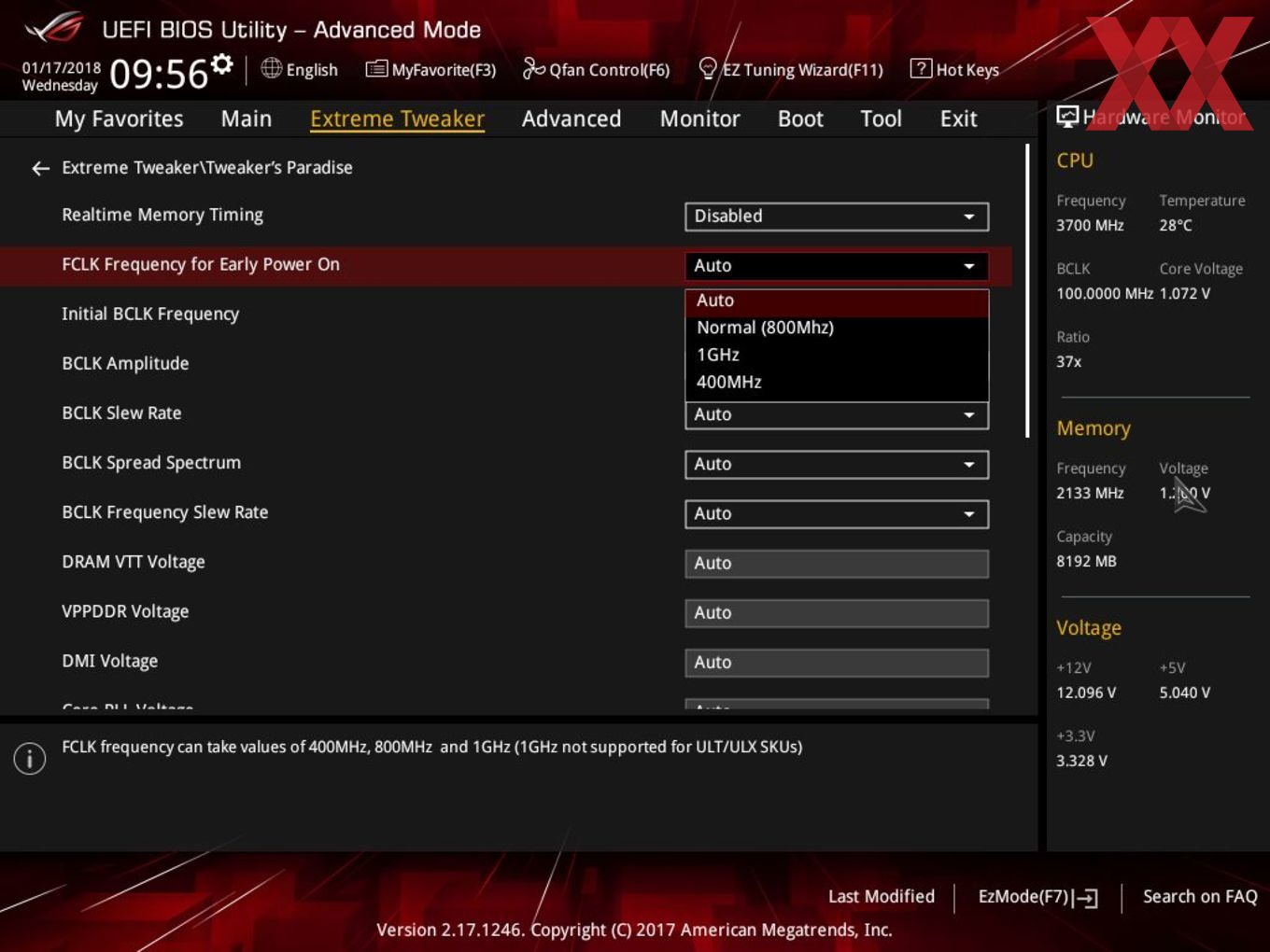The height and width of the screenshot is (952, 1270).
Task: Open the BCLK Spread Spectrum dropdown
Action: (x=837, y=464)
